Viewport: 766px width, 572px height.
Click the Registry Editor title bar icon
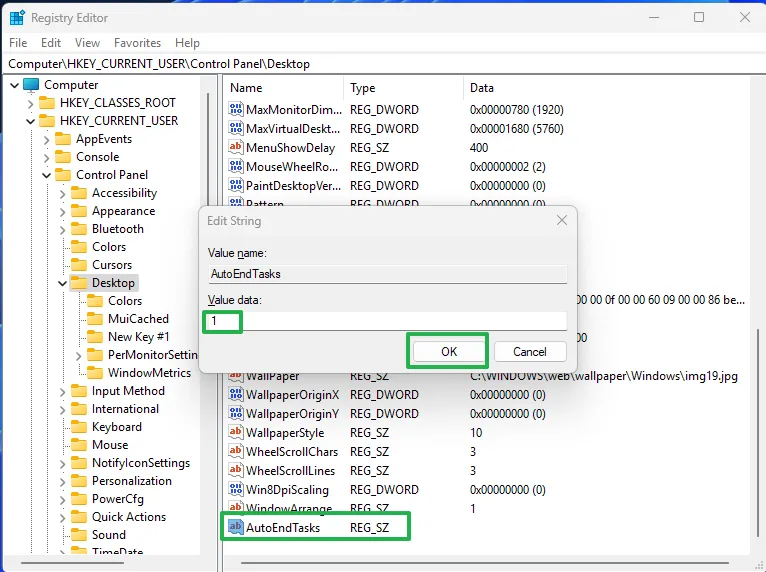[x=17, y=17]
